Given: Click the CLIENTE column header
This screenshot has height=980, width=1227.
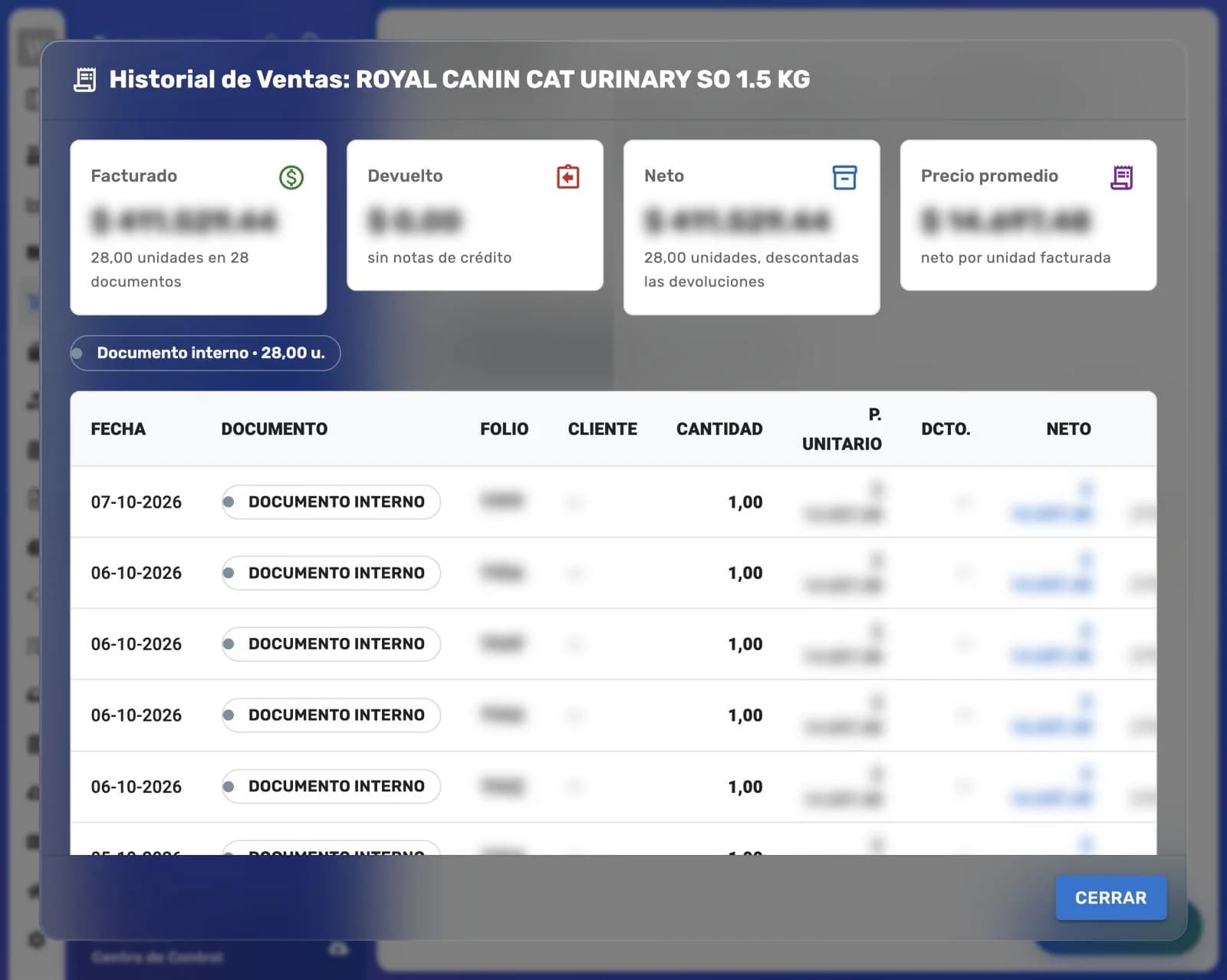Looking at the screenshot, I should tap(602, 429).
